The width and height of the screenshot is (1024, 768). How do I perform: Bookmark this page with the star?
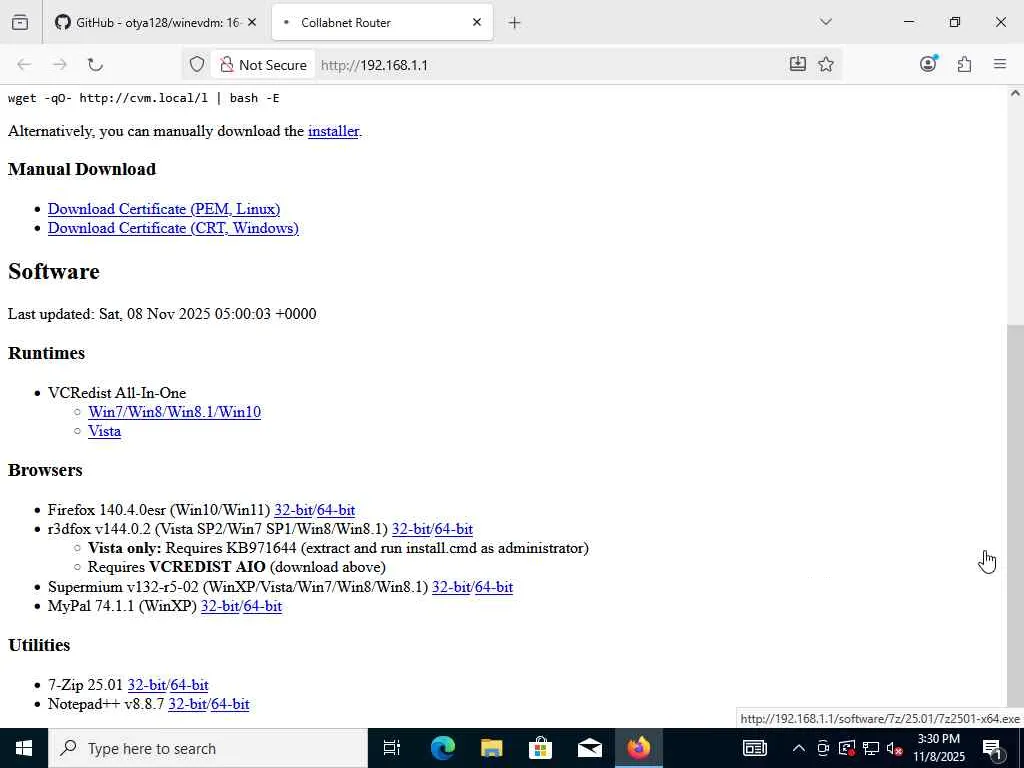point(825,64)
